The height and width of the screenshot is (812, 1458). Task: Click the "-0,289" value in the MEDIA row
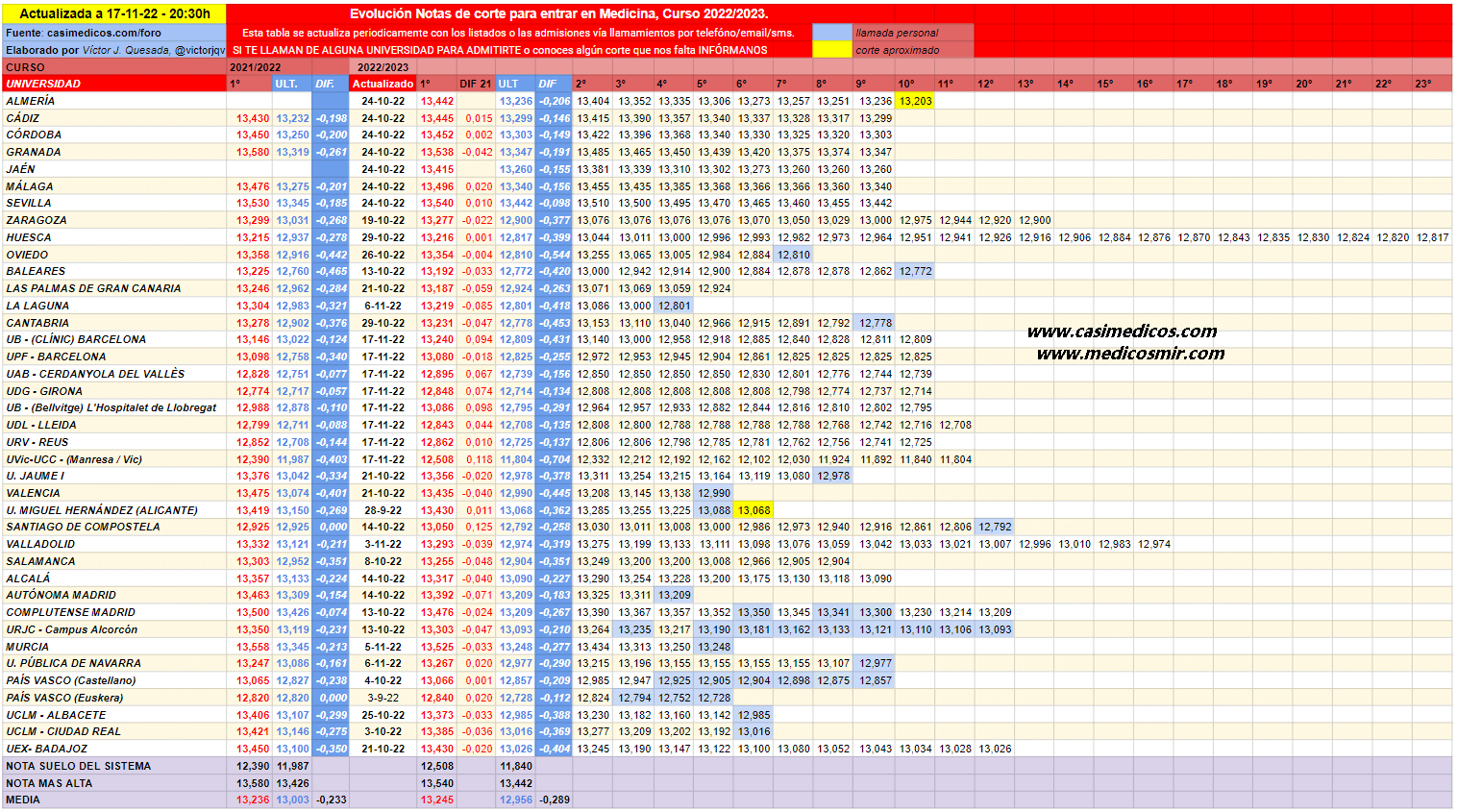(x=555, y=800)
